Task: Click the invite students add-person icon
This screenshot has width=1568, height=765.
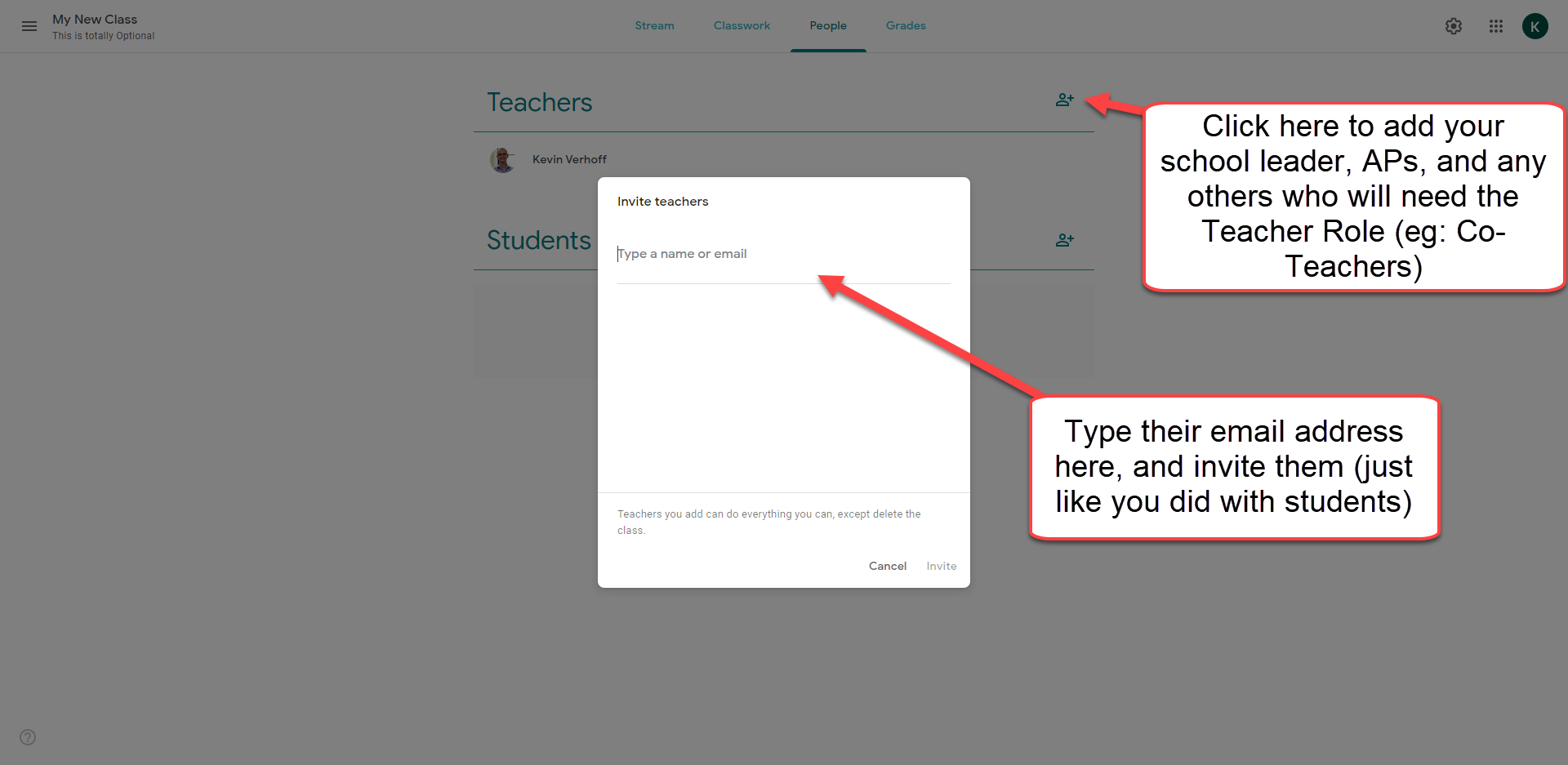Action: (x=1064, y=240)
